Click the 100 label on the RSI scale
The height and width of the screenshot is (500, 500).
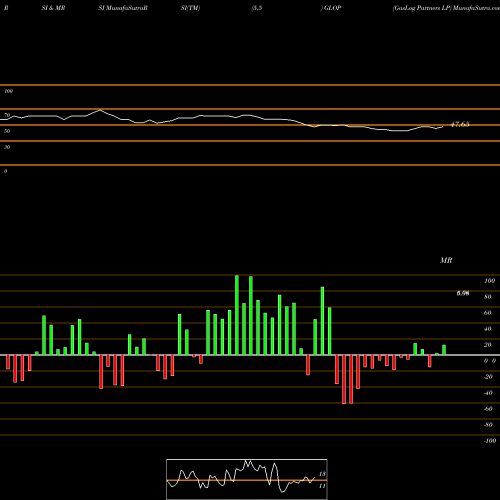(x=8, y=91)
